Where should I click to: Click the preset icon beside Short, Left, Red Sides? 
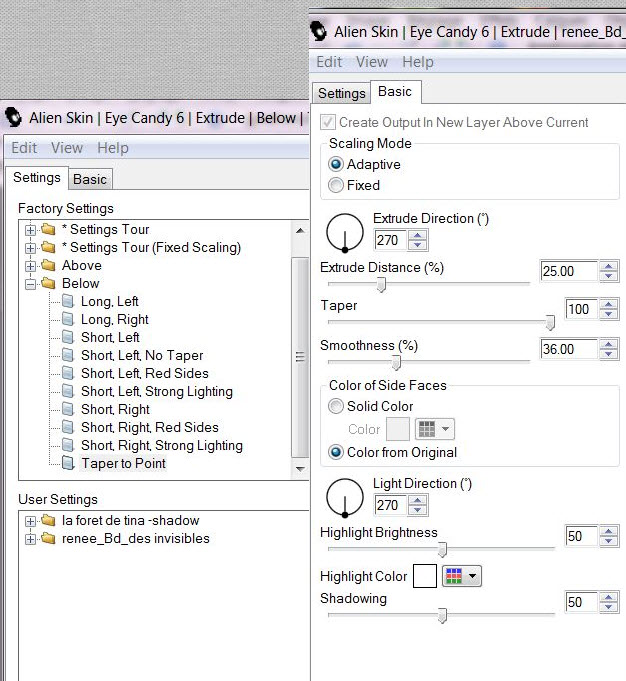68,373
